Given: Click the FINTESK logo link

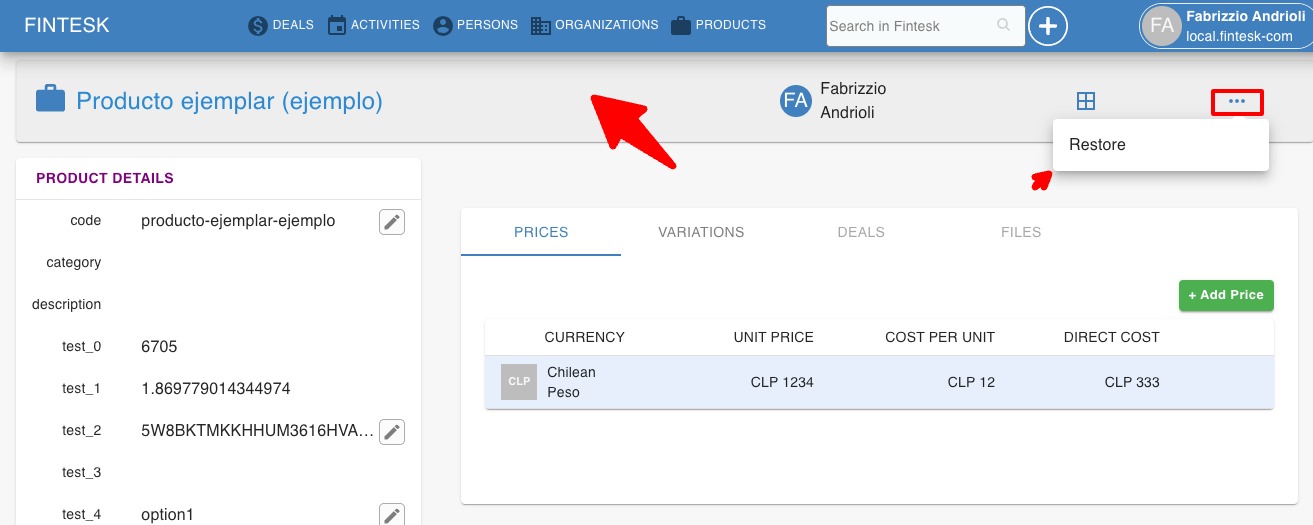Looking at the screenshot, I should tap(67, 26).
